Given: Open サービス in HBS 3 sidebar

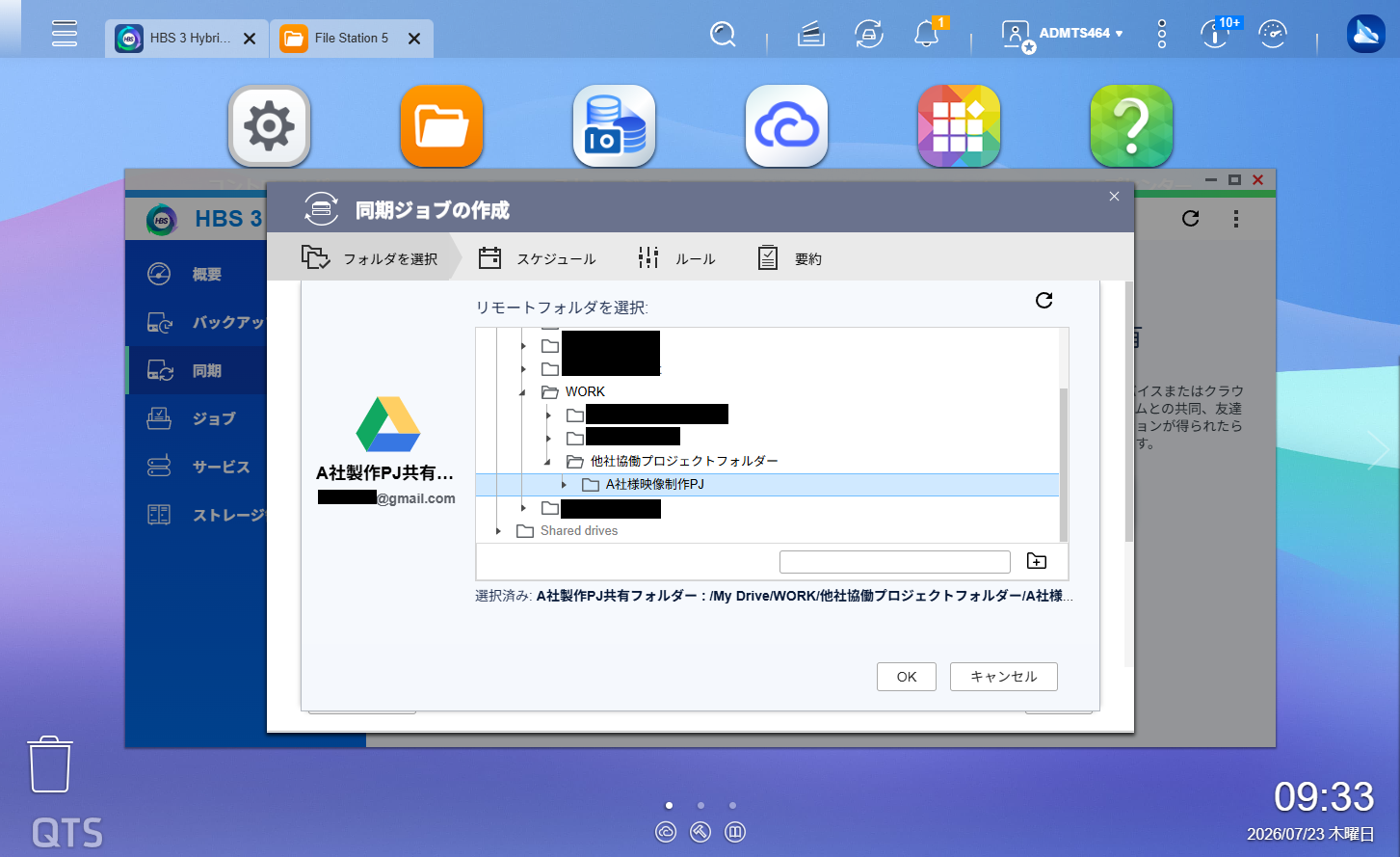Looking at the screenshot, I should tap(197, 468).
